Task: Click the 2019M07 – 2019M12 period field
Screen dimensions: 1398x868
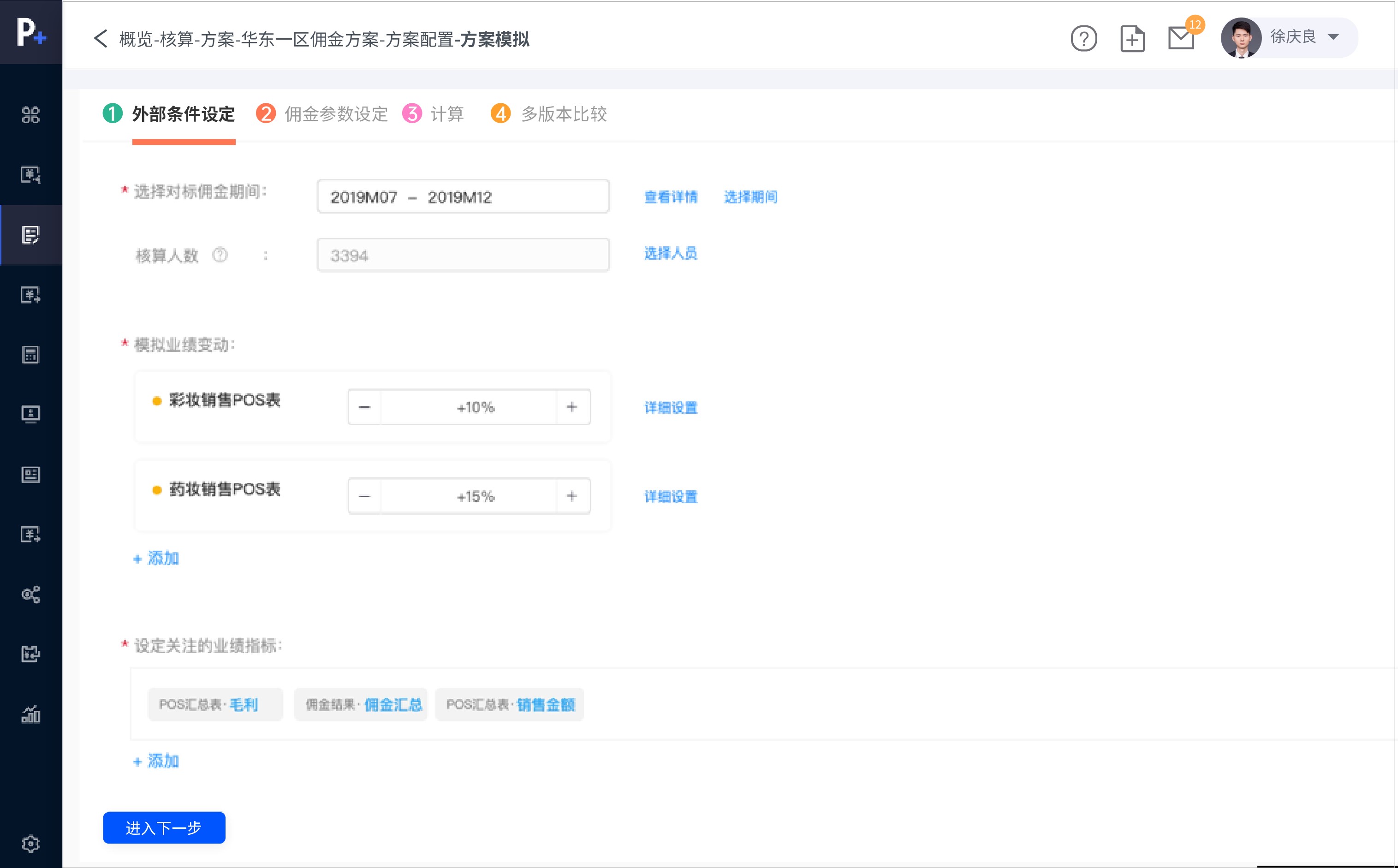Action: pyautogui.click(x=463, y=196)
